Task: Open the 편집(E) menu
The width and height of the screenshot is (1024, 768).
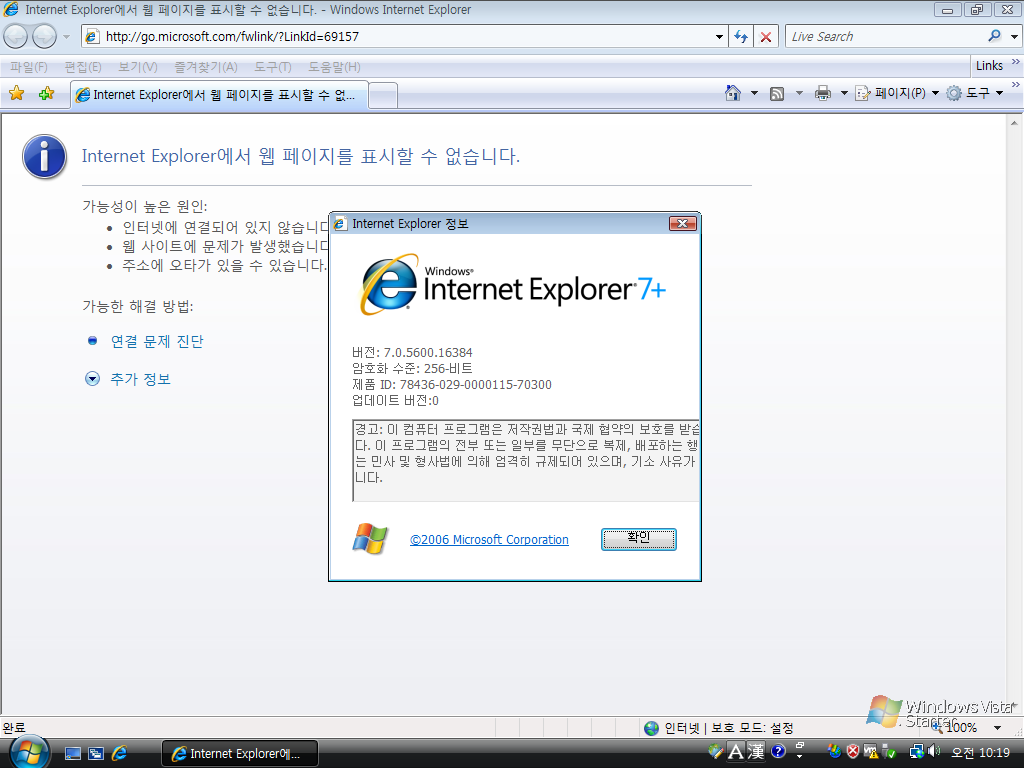Action: [83, 67]
